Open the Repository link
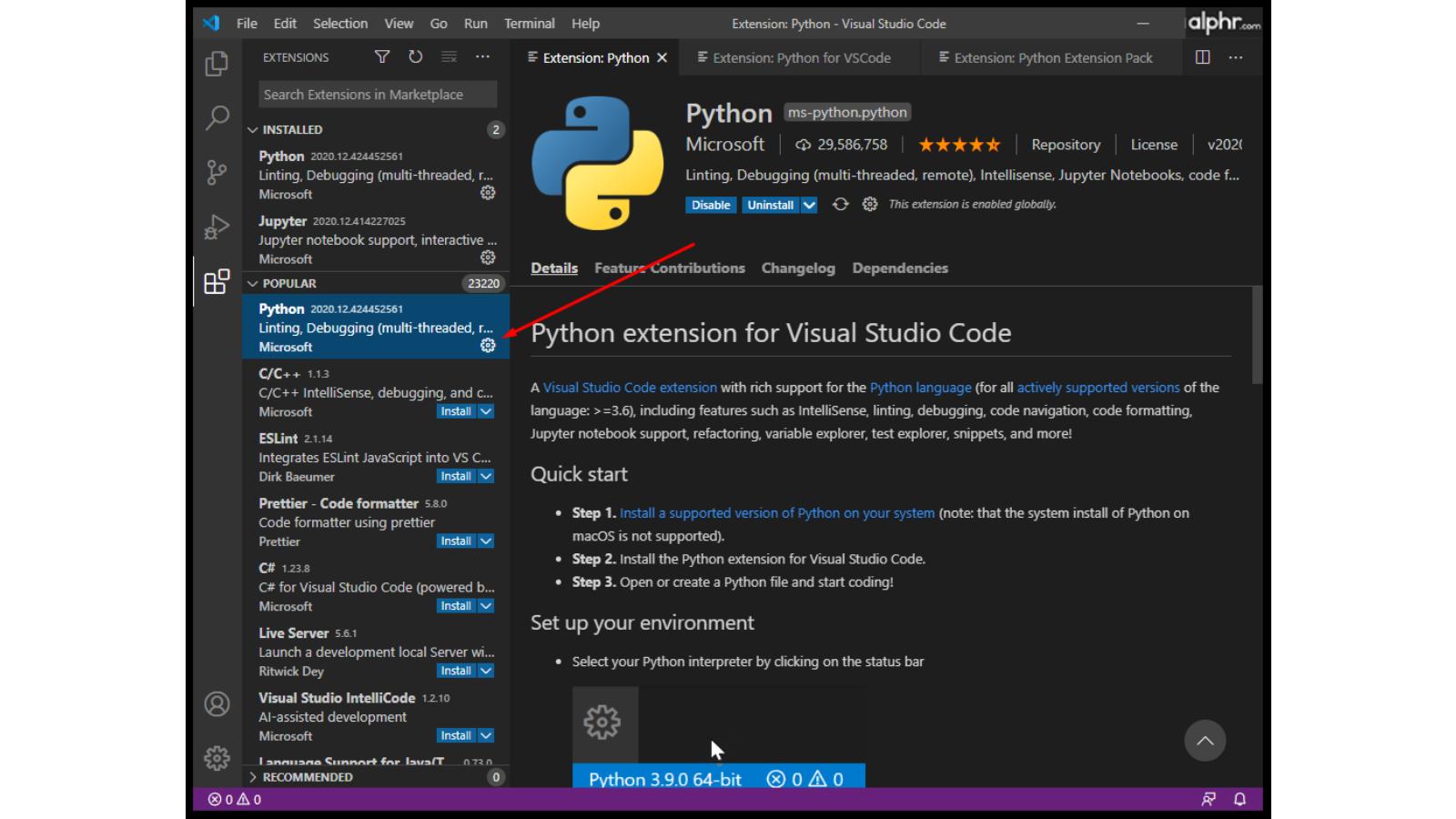 (1066, 145)
